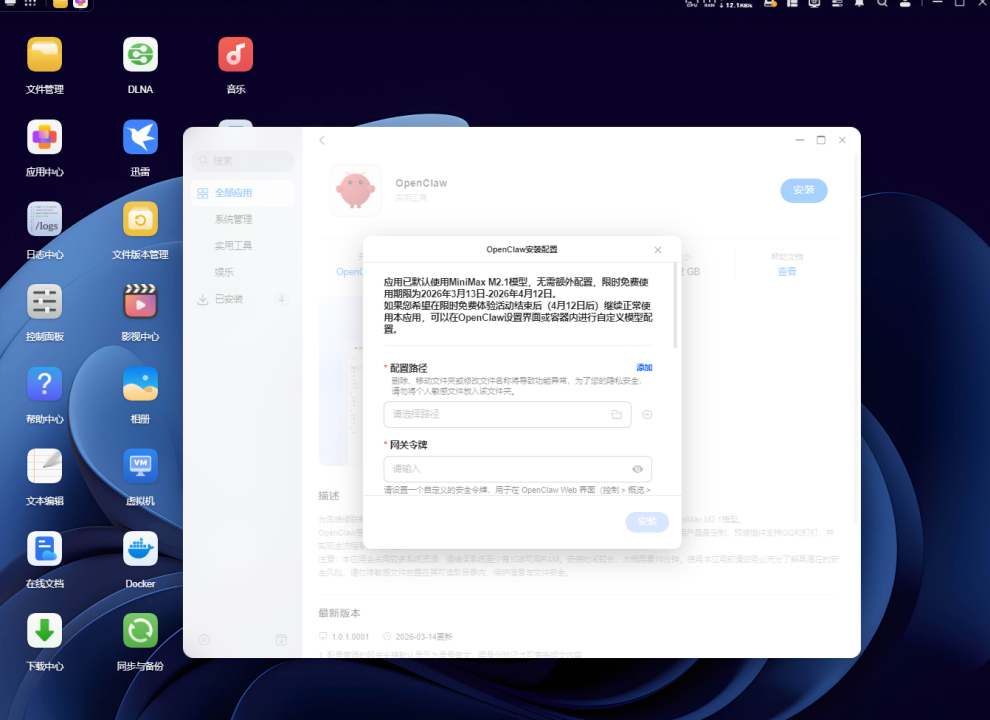The height and width of the screenshot is (720, 990).
Task: Click the dialog's vertical scrollbar
Action: (x=676, y=306)
